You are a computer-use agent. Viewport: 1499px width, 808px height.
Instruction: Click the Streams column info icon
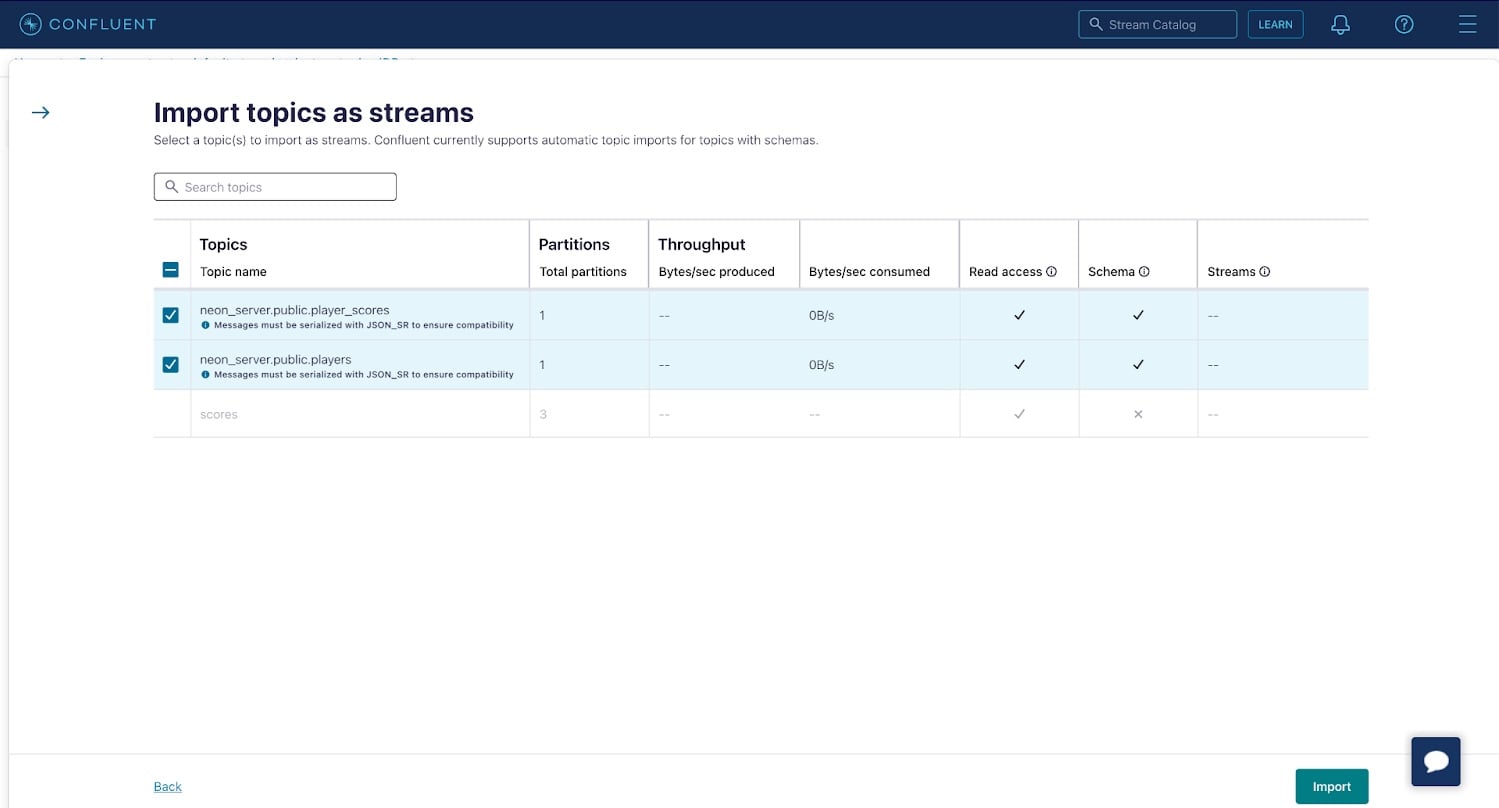pyautogui.click(x=1266, y=271)
